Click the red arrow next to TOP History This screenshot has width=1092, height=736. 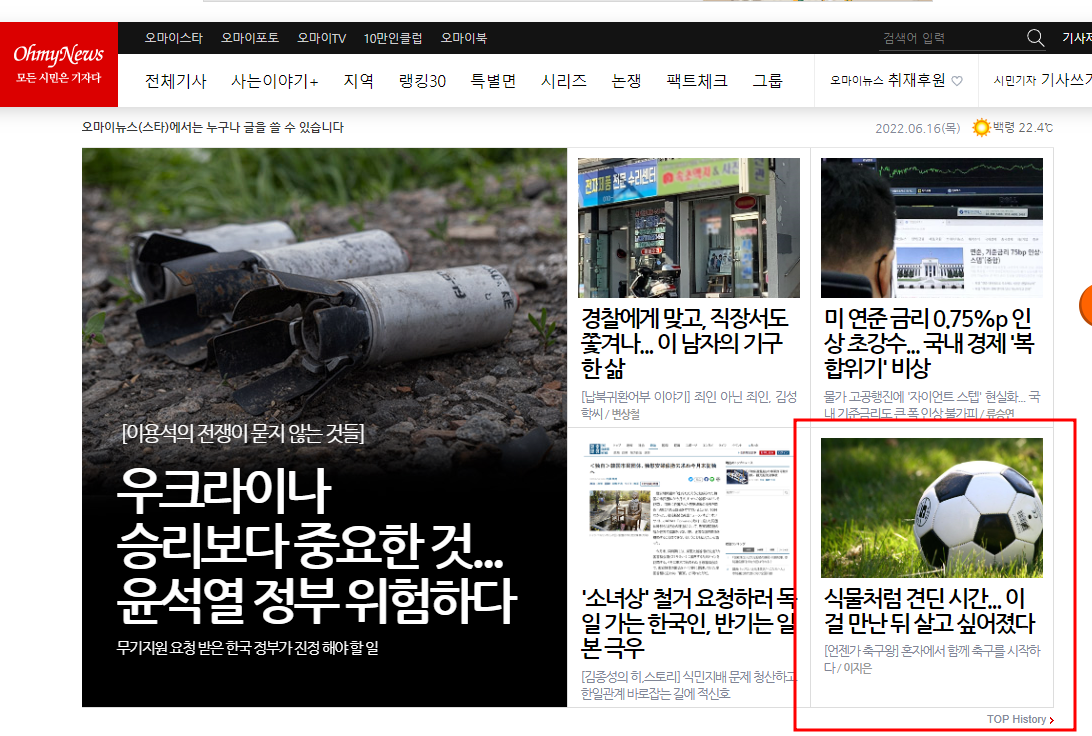1052,720
